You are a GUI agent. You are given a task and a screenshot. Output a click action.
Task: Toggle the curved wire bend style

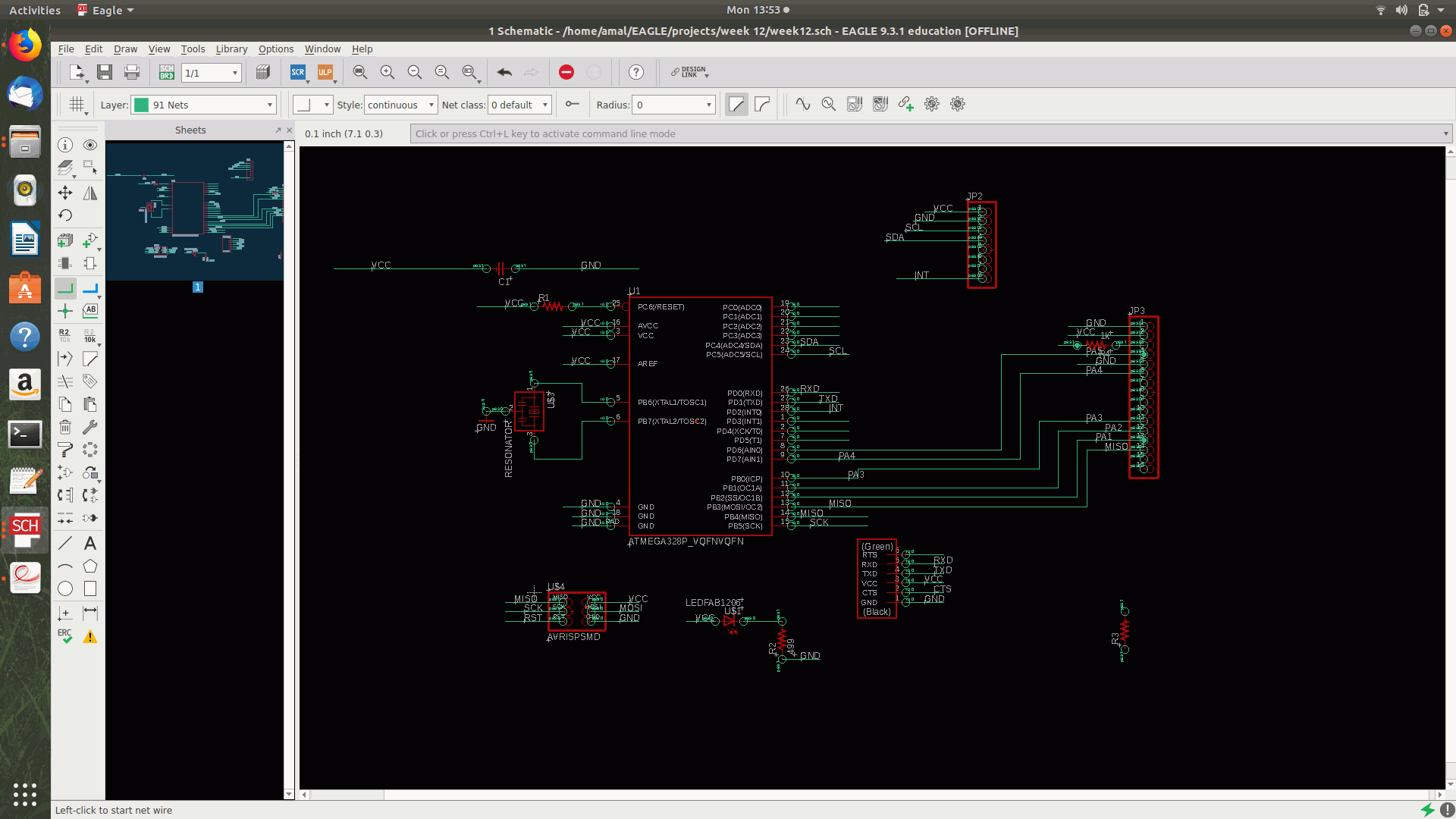tap(761, 104)
